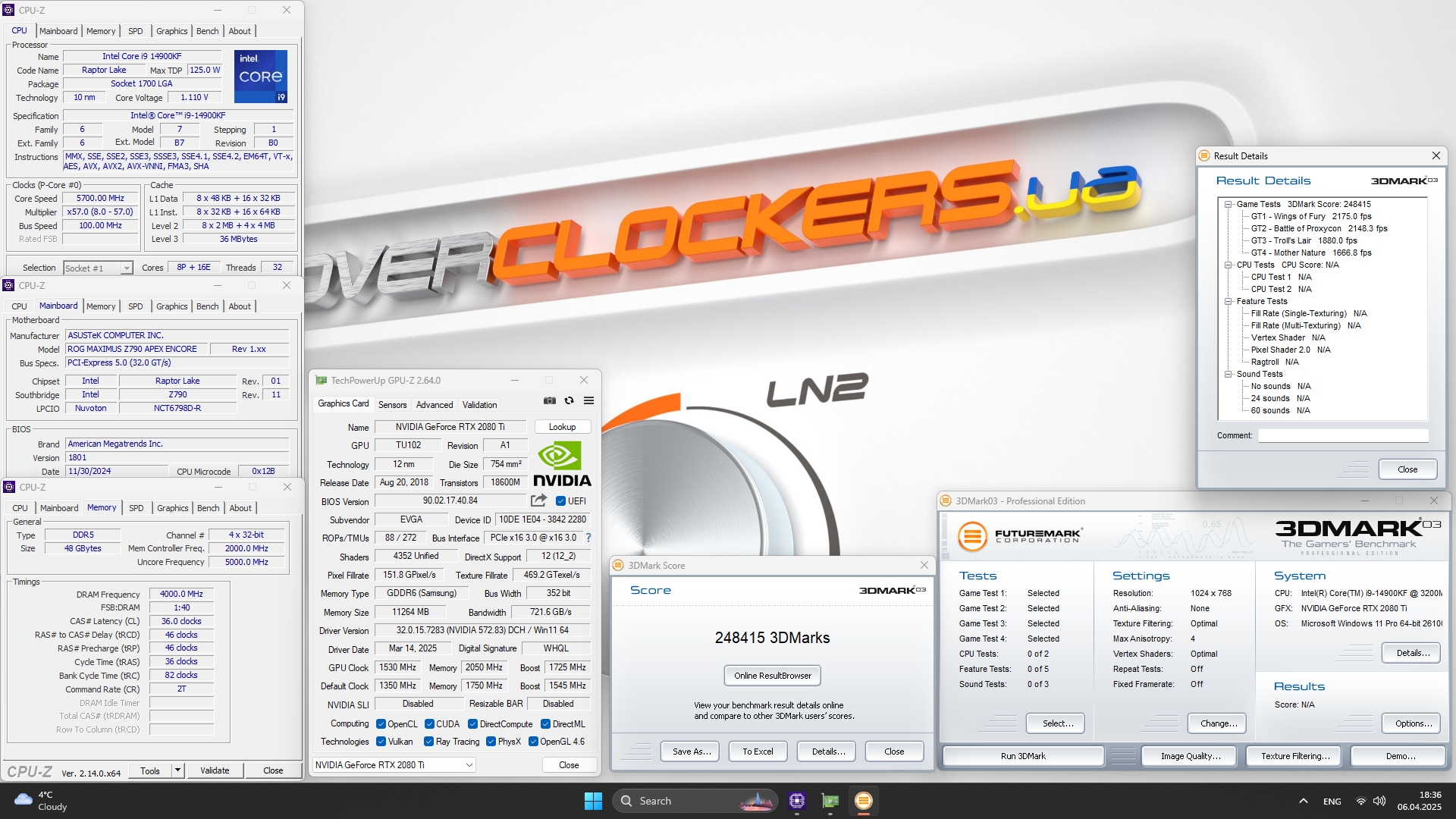This screenshot has height=819, width=1456.
Task: Toggle the OpenCL checkbox
Action: click(x=381, y=724)
